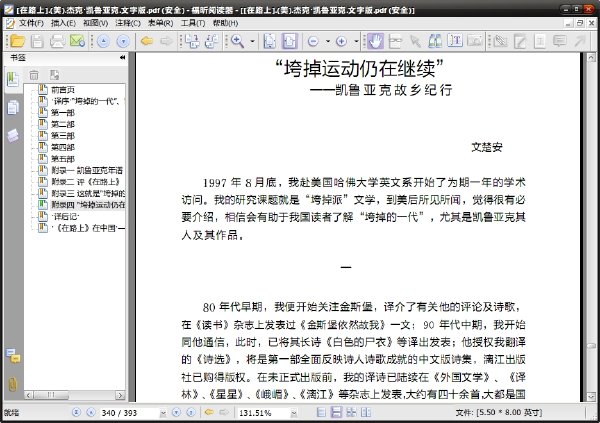The image size is (600, 423).
Task: Click the rotate-pages toolbar icon
Action: click(192, 41)
